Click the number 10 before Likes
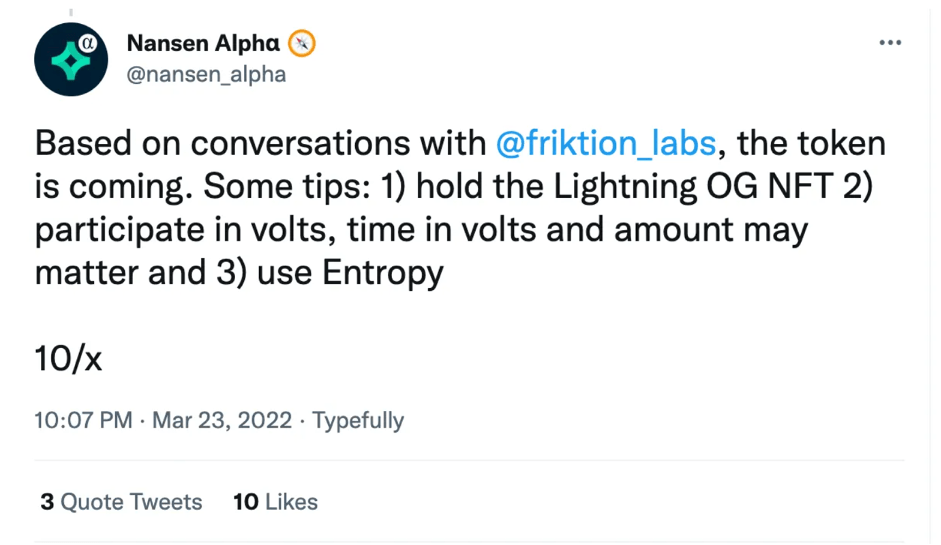 click(x=245, y=501)
